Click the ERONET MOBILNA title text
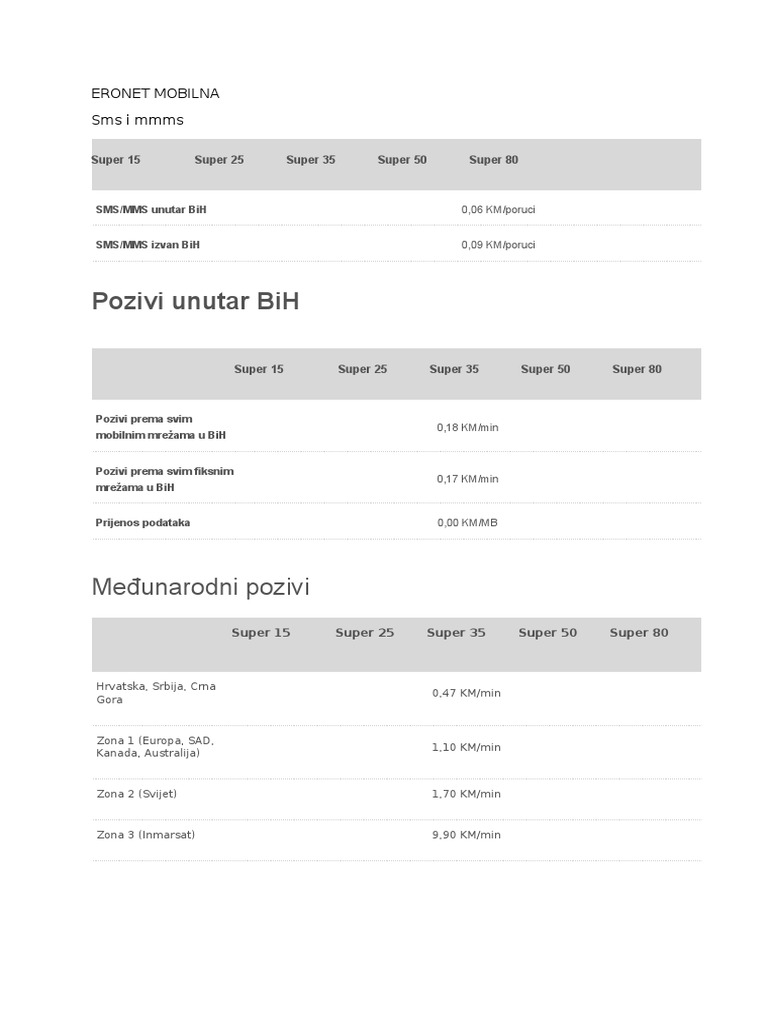Viewport: 768px width, 1024px height. [x=155, y=93]
